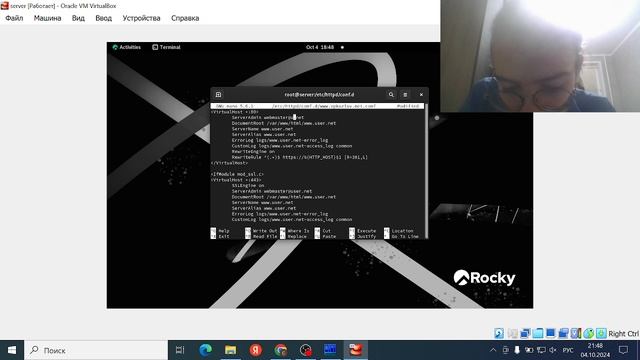Click nano 'Help' shortcut label
Image resolution: width=640 pixels, height=360 pixels.
(224, 231)
